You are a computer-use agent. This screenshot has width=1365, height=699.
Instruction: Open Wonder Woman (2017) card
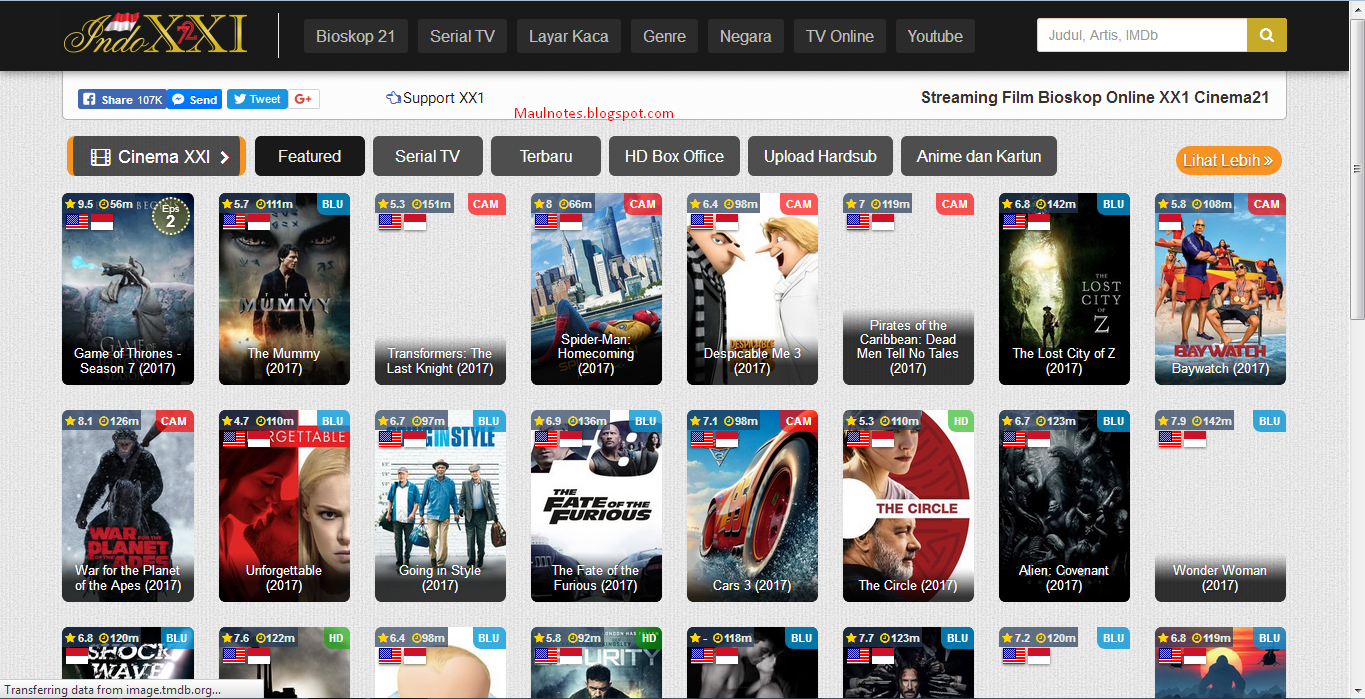[1220, 506]
